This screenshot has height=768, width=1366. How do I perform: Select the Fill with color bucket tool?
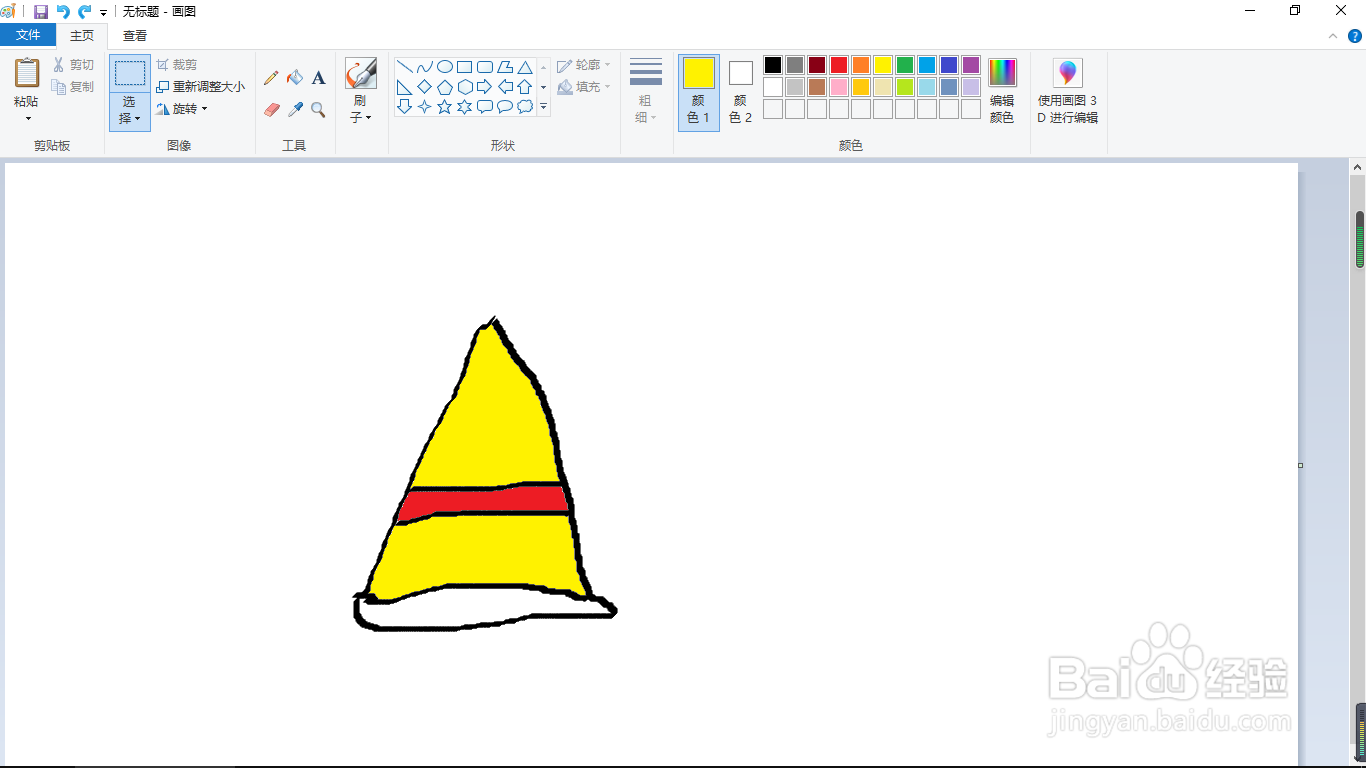pos(295,78)
